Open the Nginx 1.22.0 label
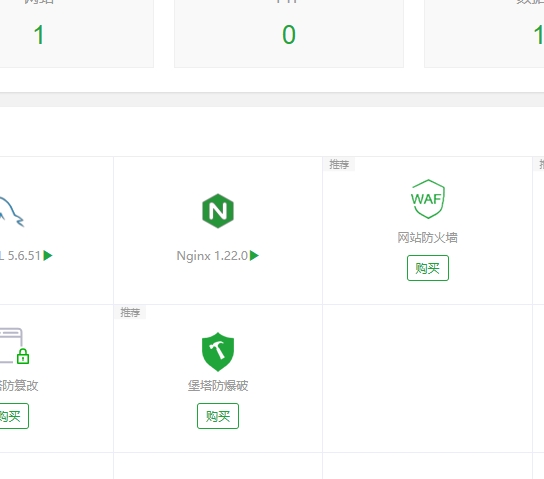Viewport: 544px width, 479px height. pyautogui.click(x=212, y=256)
